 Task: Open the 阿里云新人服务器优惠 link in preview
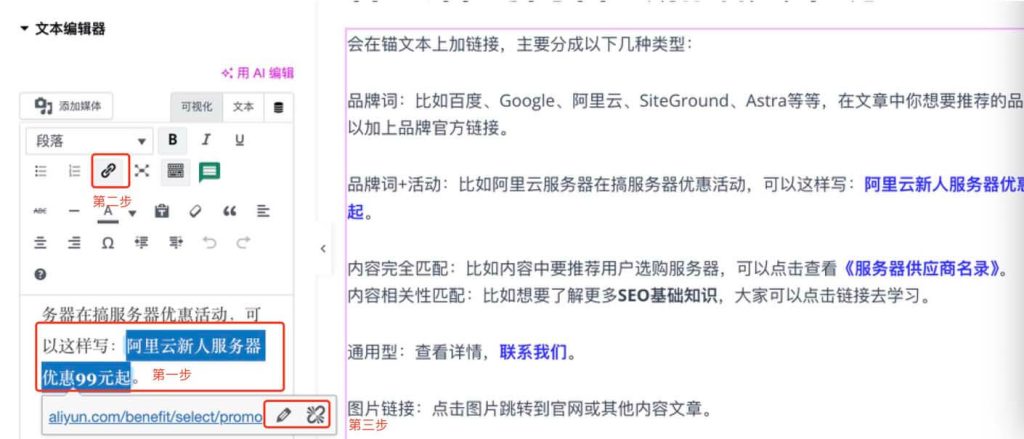[x=944, y=185]
